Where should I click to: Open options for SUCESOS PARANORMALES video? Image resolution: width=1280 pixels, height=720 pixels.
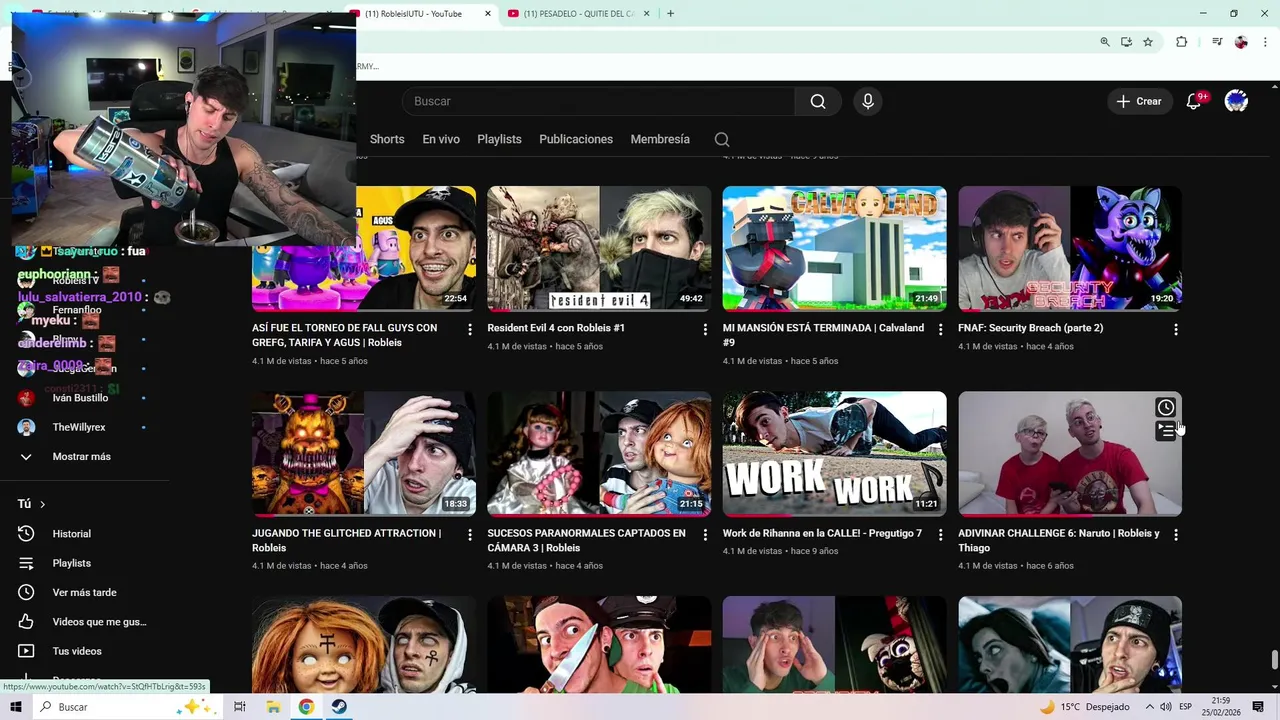click(705, 535)
